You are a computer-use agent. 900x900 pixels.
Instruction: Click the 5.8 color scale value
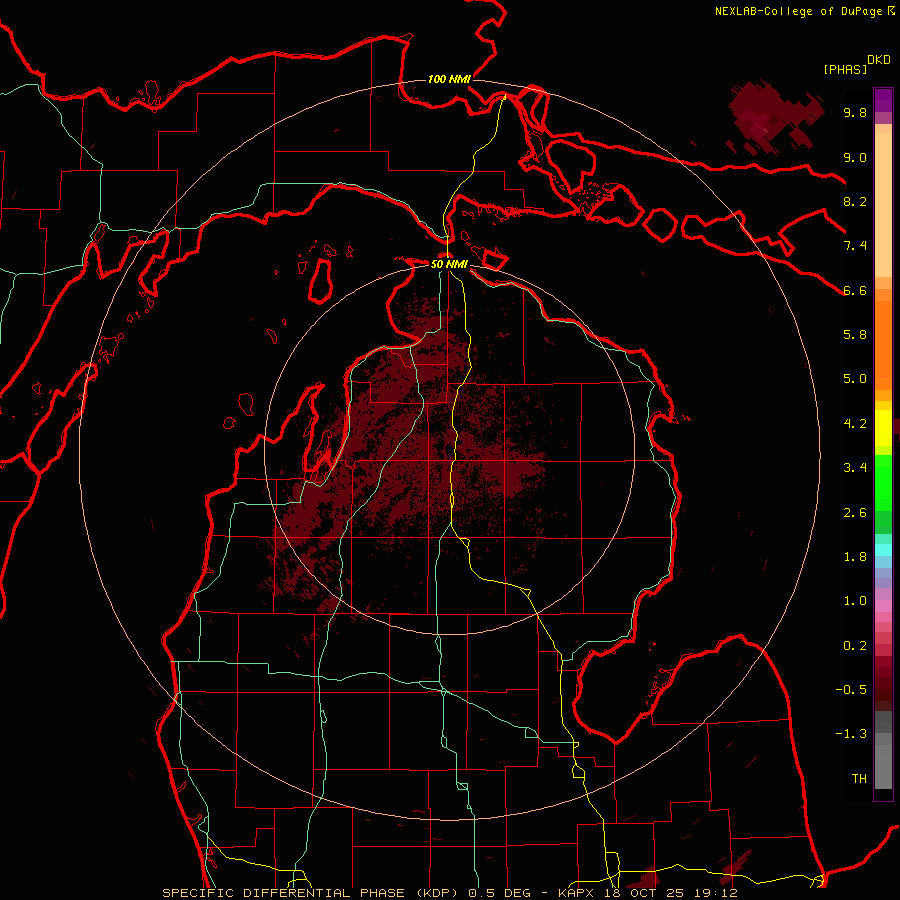click(855, 335)
